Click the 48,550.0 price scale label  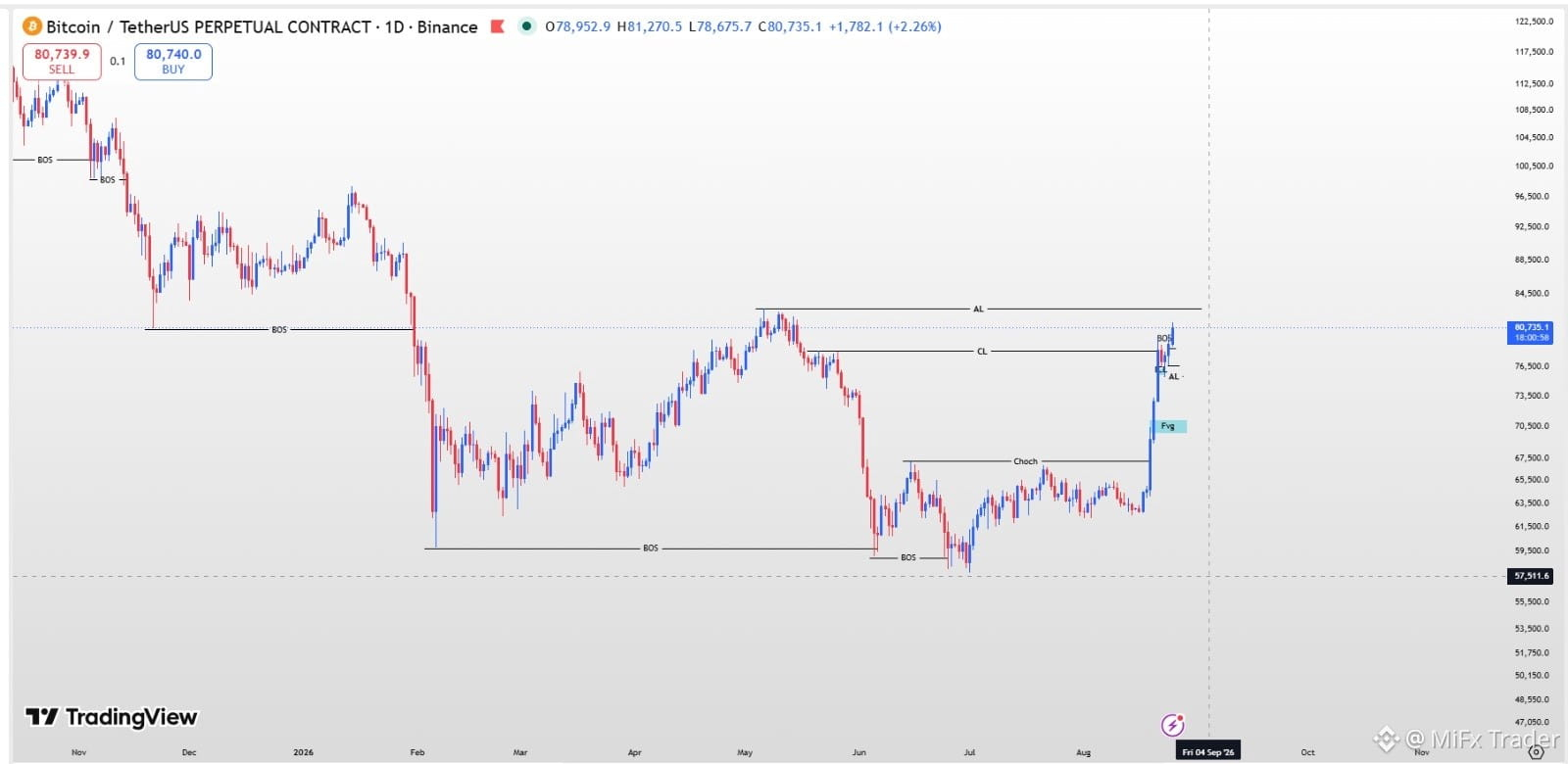coord(1532,699)
